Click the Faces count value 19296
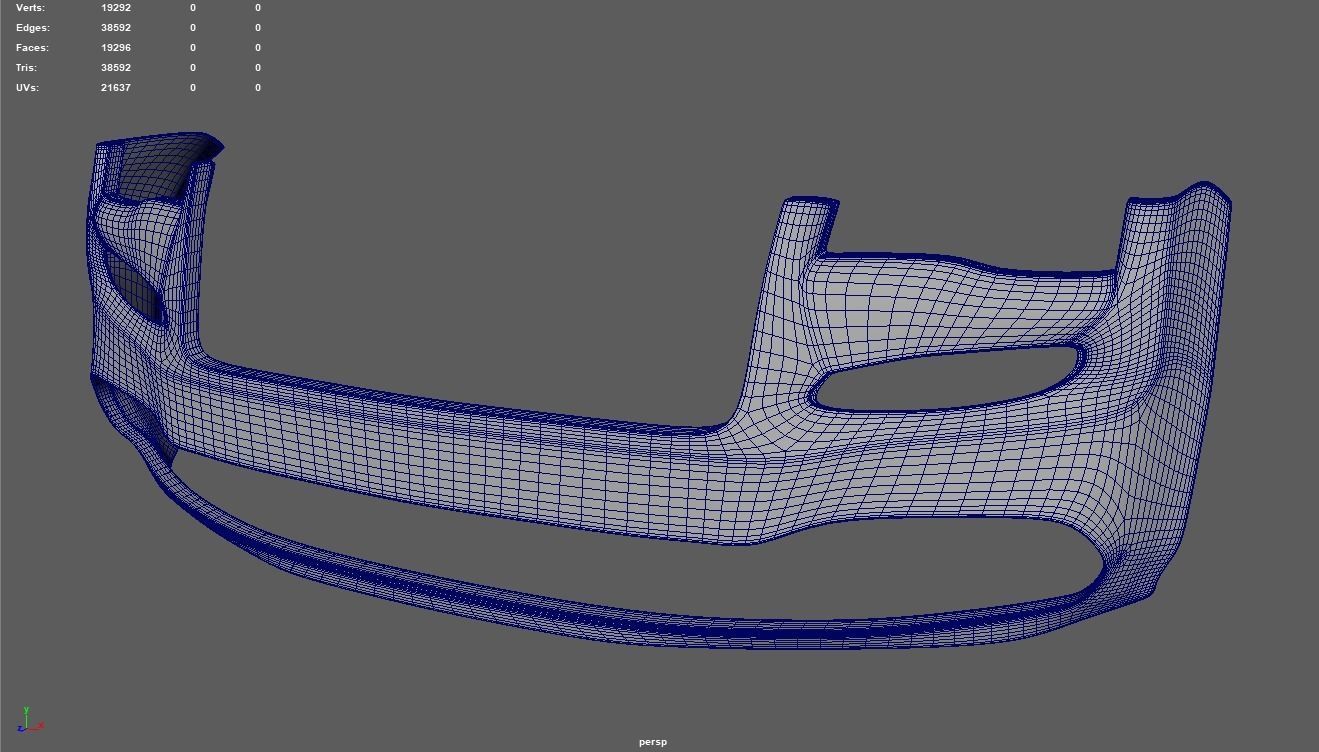Viewport: 1319px width, 752px height. point(116,48)
